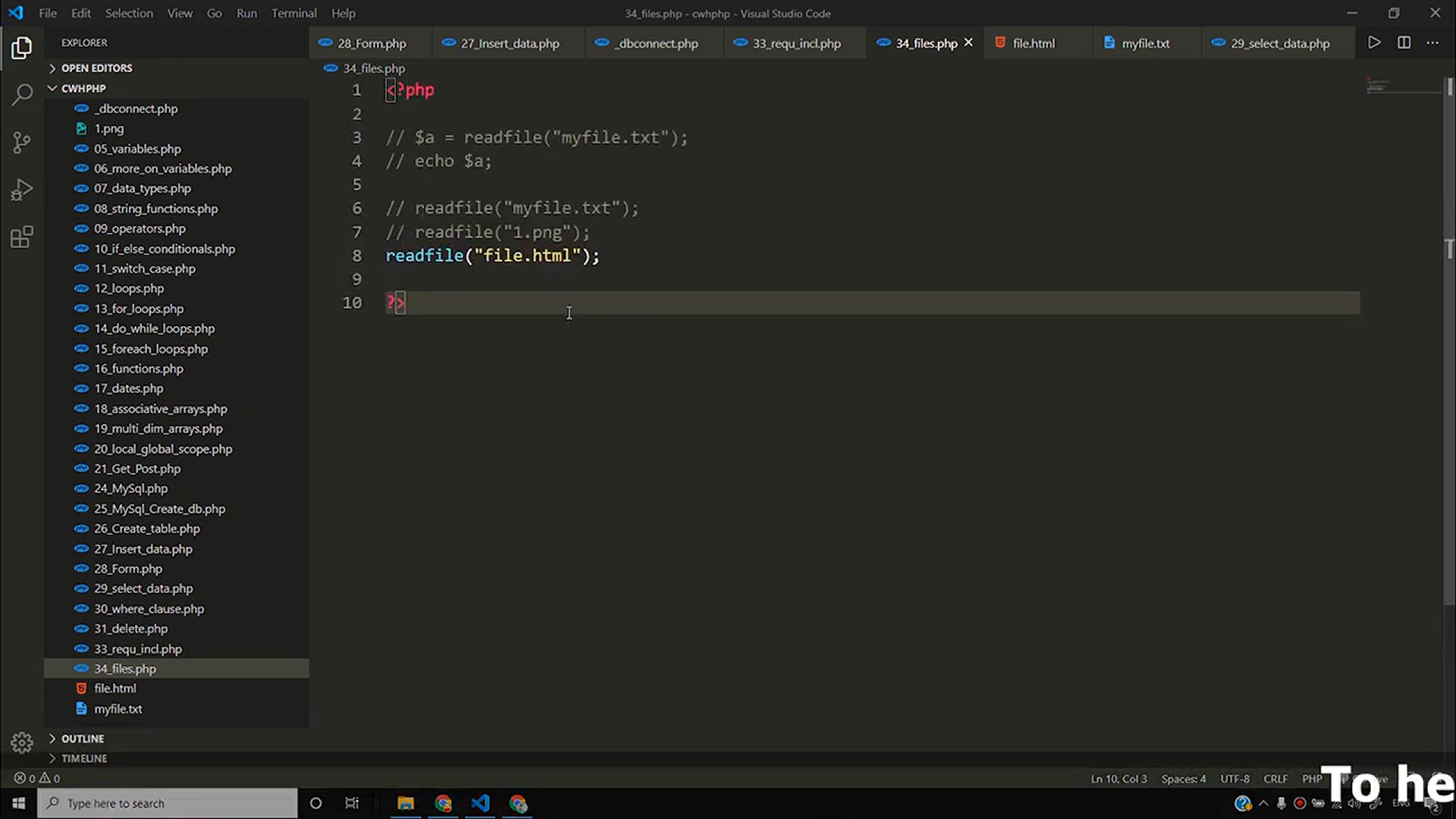Open the Selection menu
The width and height of the screenshot is (1456, 819).
[129, 13]
